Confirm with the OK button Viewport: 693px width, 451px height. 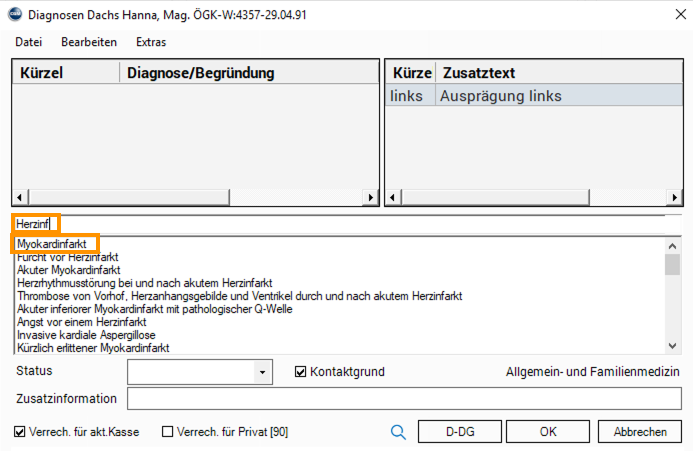tap(548, 432)
